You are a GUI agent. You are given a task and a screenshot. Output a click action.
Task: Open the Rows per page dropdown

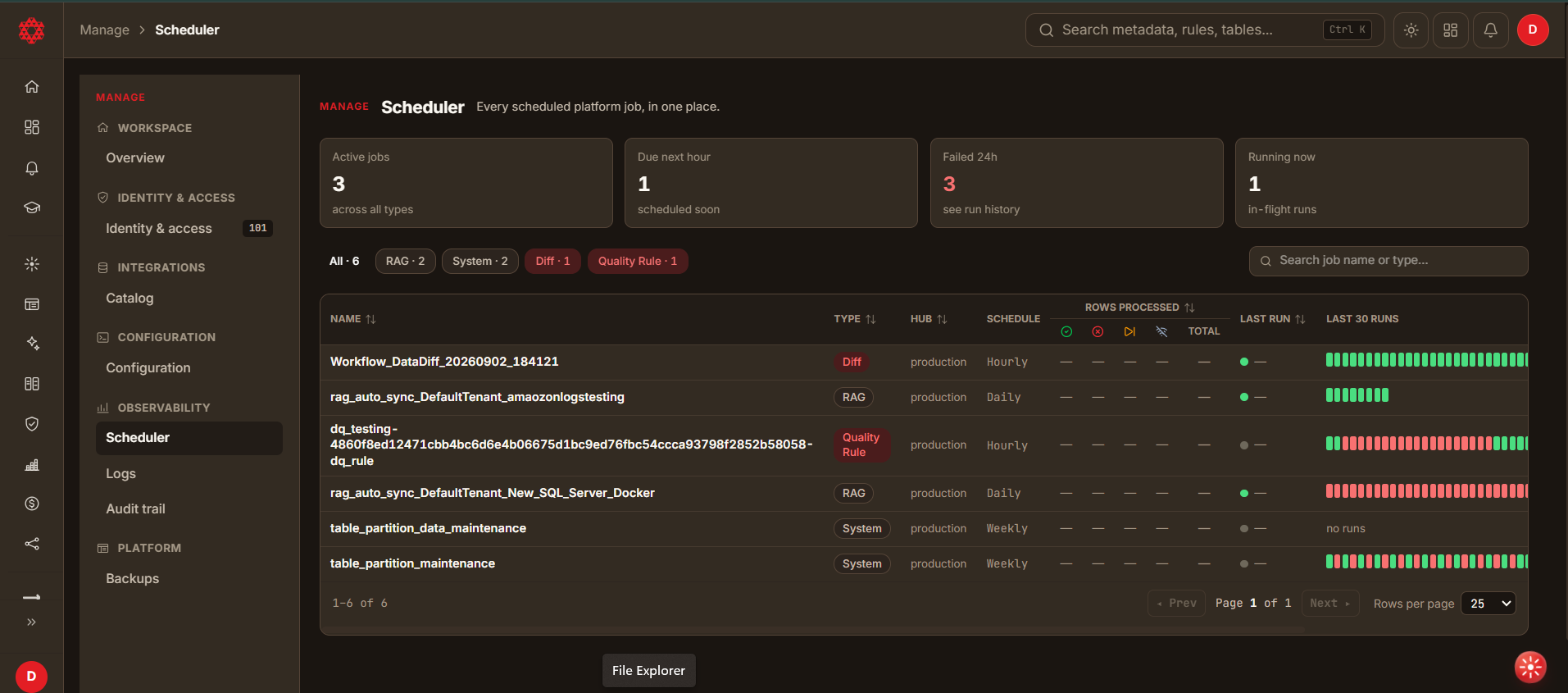coord(1488,604)
